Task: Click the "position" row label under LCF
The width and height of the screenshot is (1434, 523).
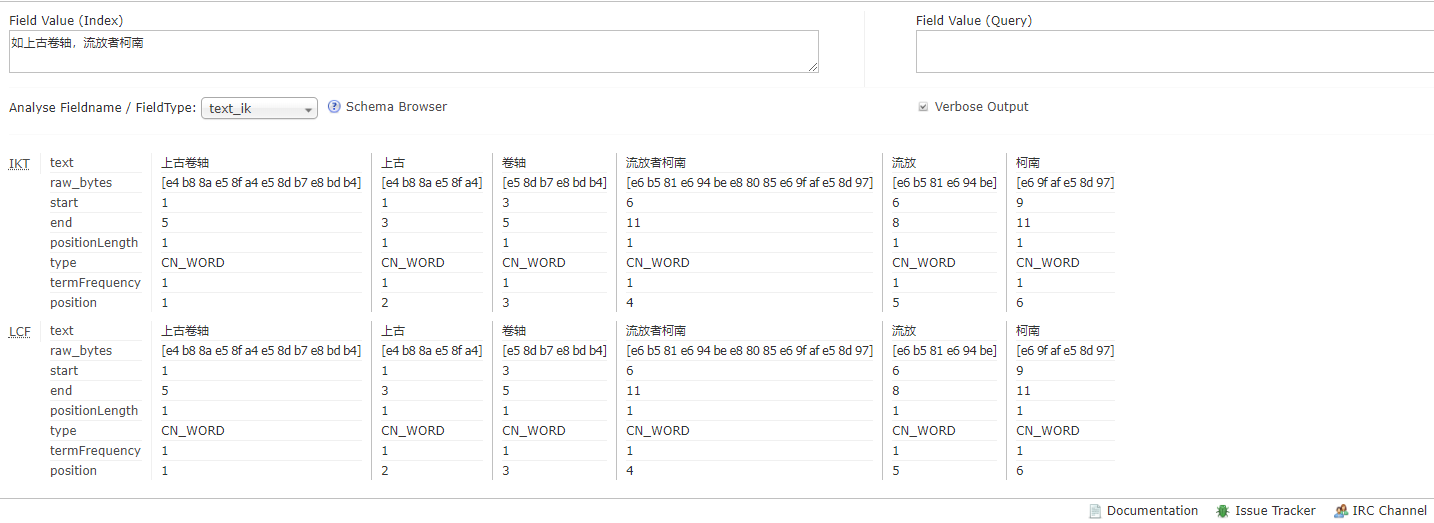Action: [73, 471]
